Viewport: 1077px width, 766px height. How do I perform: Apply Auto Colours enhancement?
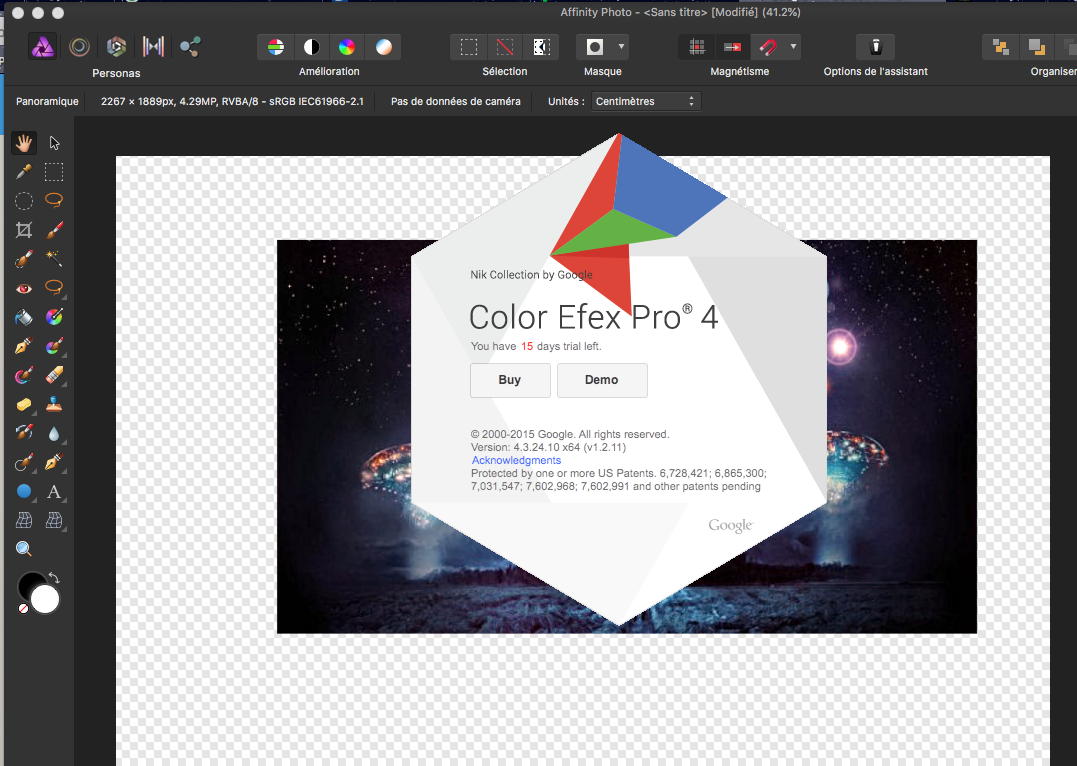point(347,47)
